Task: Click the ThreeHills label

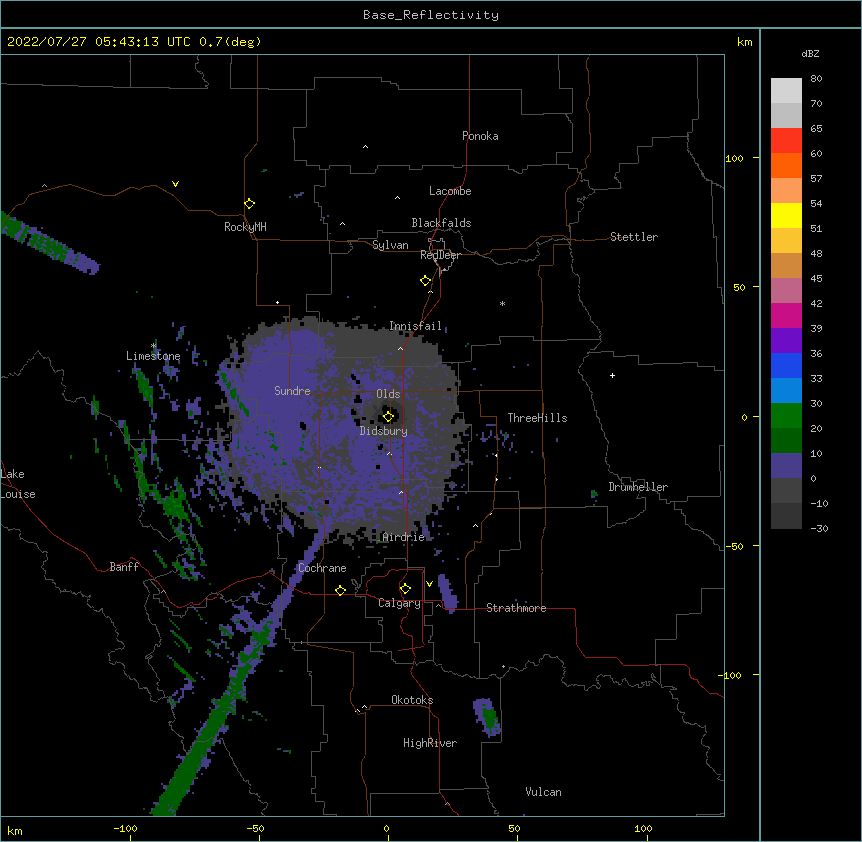Action: [537, 418]
